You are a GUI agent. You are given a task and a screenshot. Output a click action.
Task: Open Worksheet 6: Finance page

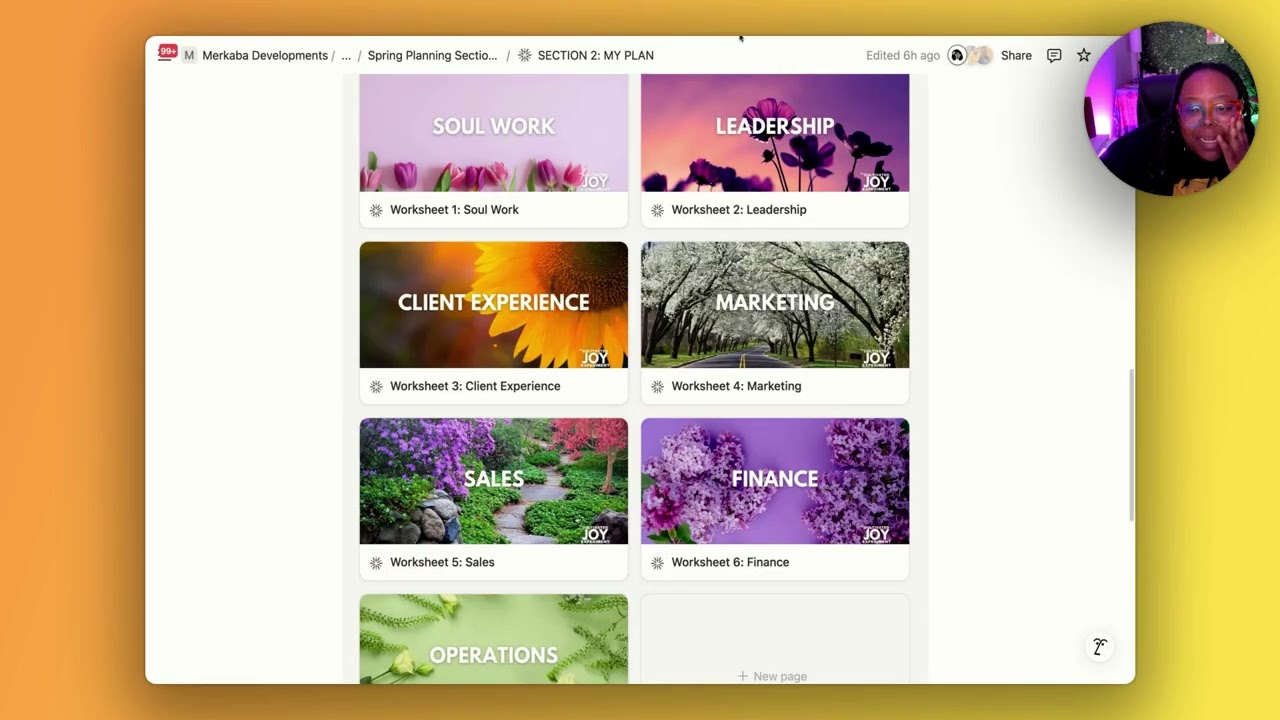coord(730,562)
